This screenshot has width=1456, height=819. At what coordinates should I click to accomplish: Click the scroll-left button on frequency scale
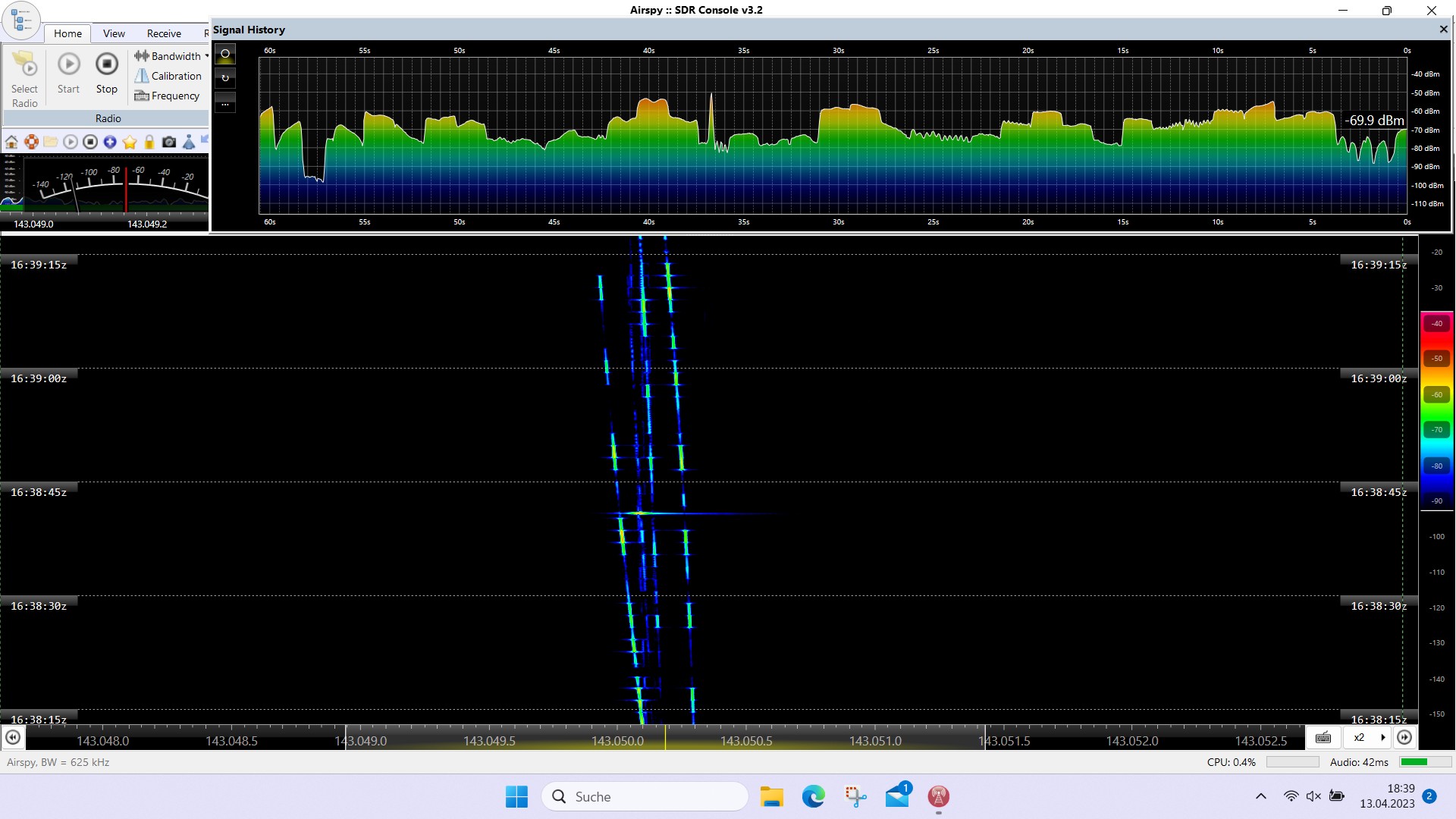click(x=13, y=737)
